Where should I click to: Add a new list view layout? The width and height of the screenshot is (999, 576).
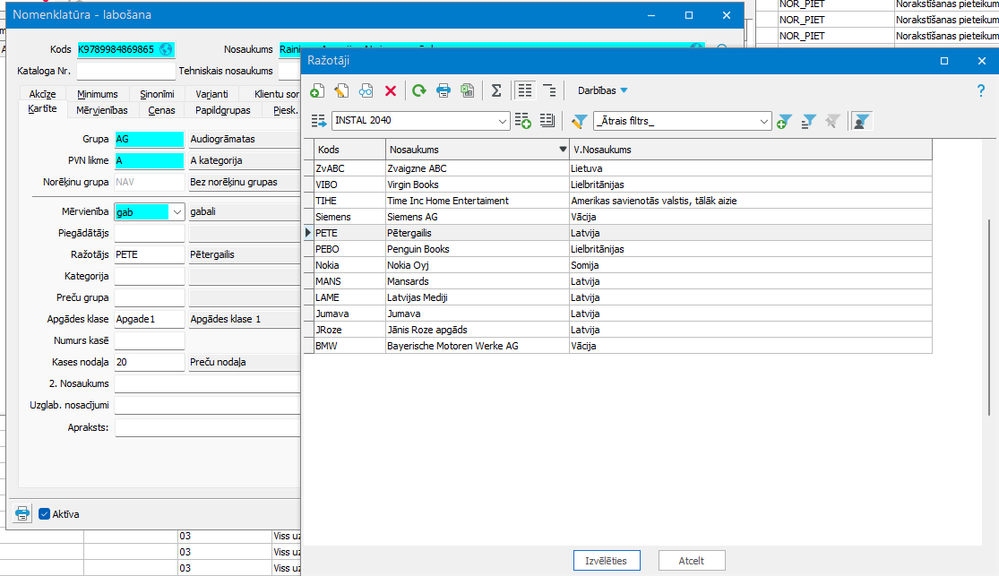pos(523,120)
